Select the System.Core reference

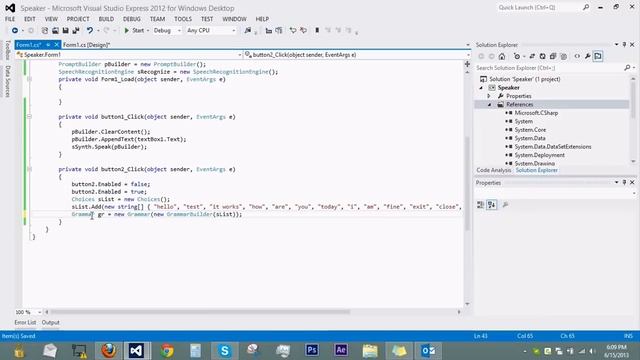click(x=530, y=130)
